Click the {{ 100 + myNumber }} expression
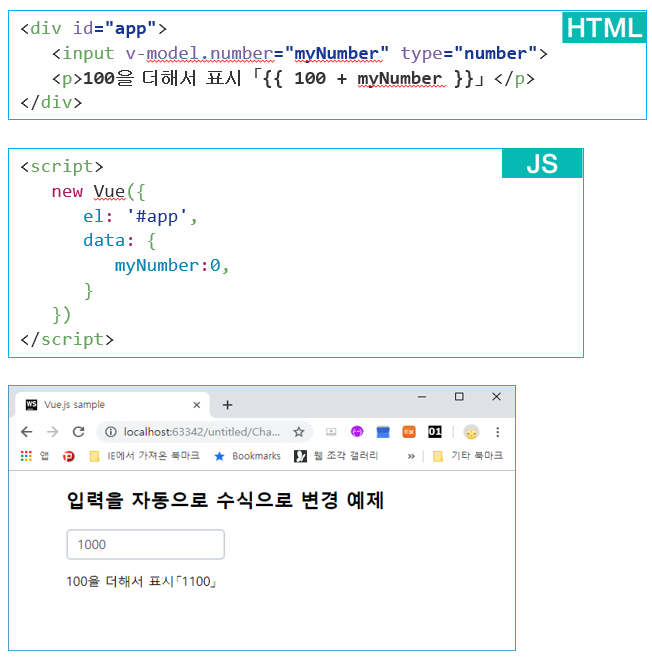This screenshot has width=652, height=660. click(x=369, y=78)
